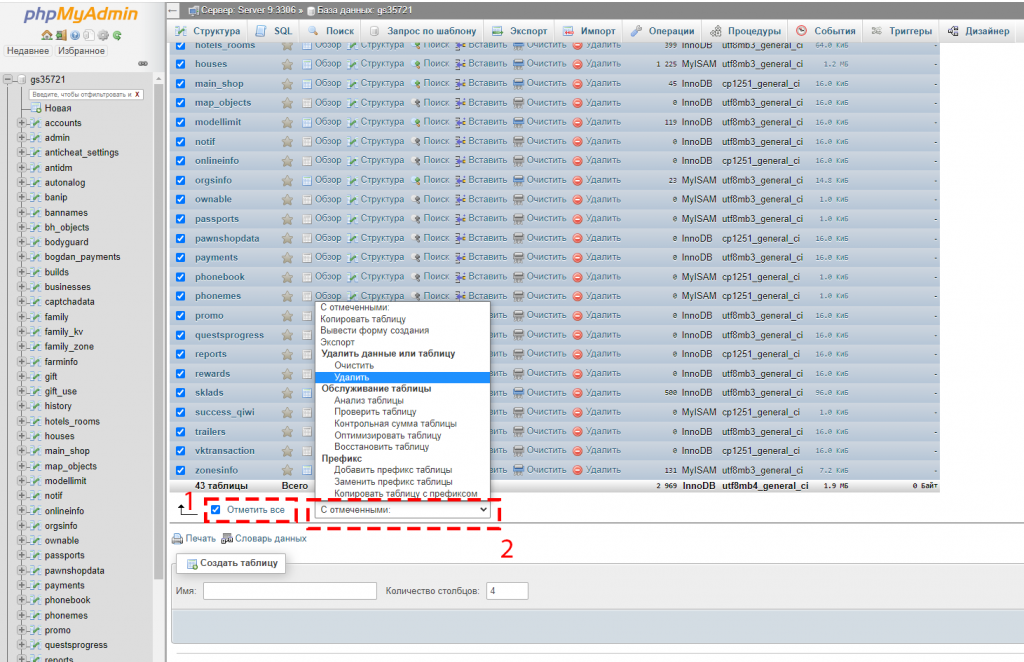This screenshot has height=662, width=1024.
Task: Uncheck the Отметить все checkbox
Action: pyautogui.click(x=215, y=510)
